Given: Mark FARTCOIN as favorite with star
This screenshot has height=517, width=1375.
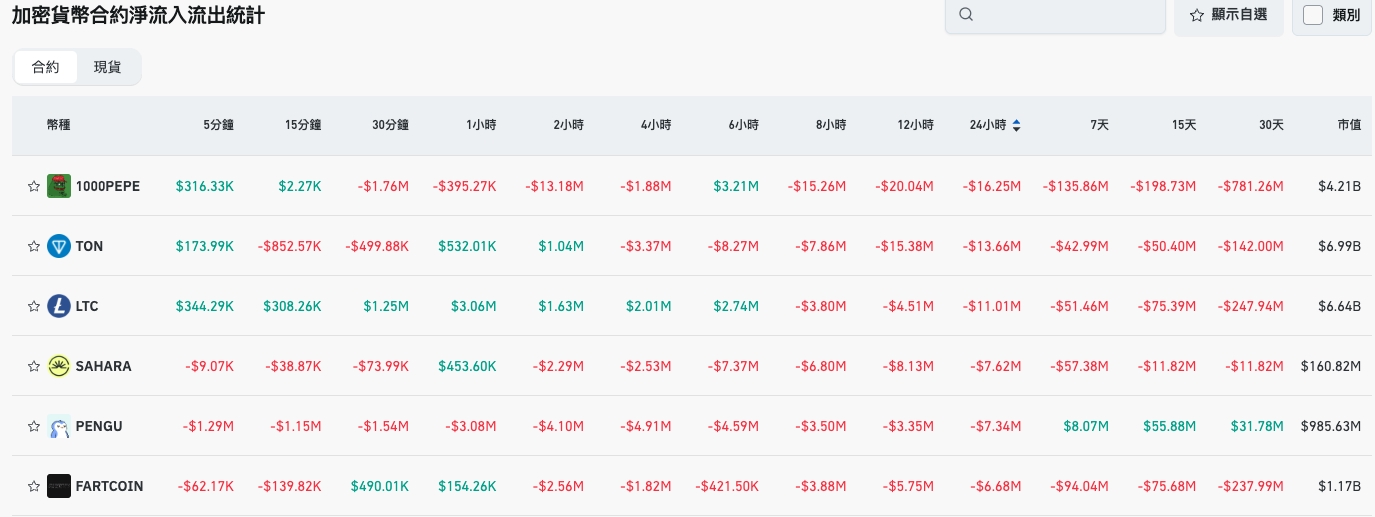Looking at the screenshot, I should click(34, 486).
